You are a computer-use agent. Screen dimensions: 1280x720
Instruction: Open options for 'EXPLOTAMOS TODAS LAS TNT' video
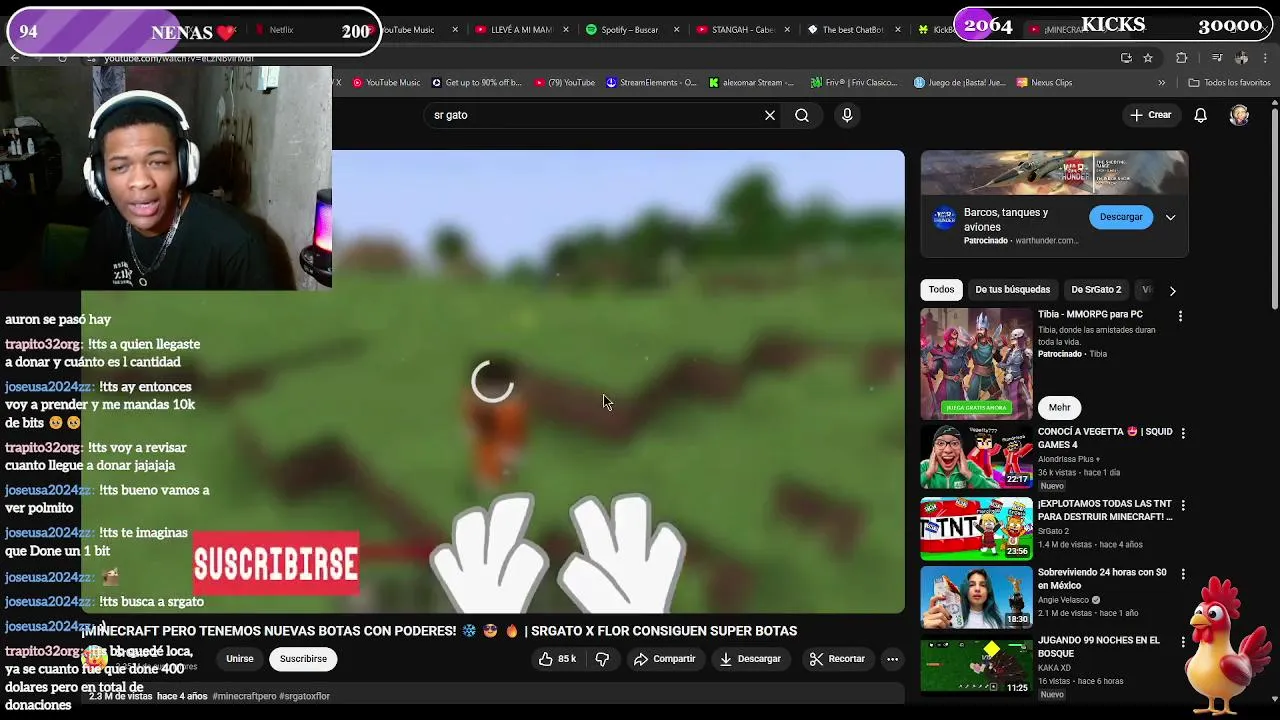click(x=1183, y=505)
